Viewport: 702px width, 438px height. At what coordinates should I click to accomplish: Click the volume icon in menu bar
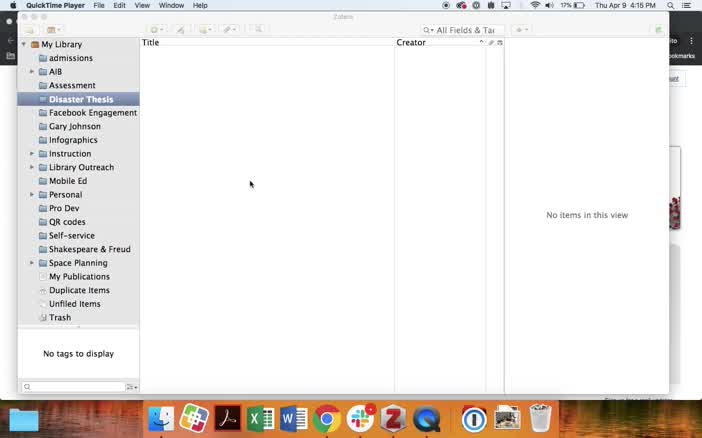(550, 5)
